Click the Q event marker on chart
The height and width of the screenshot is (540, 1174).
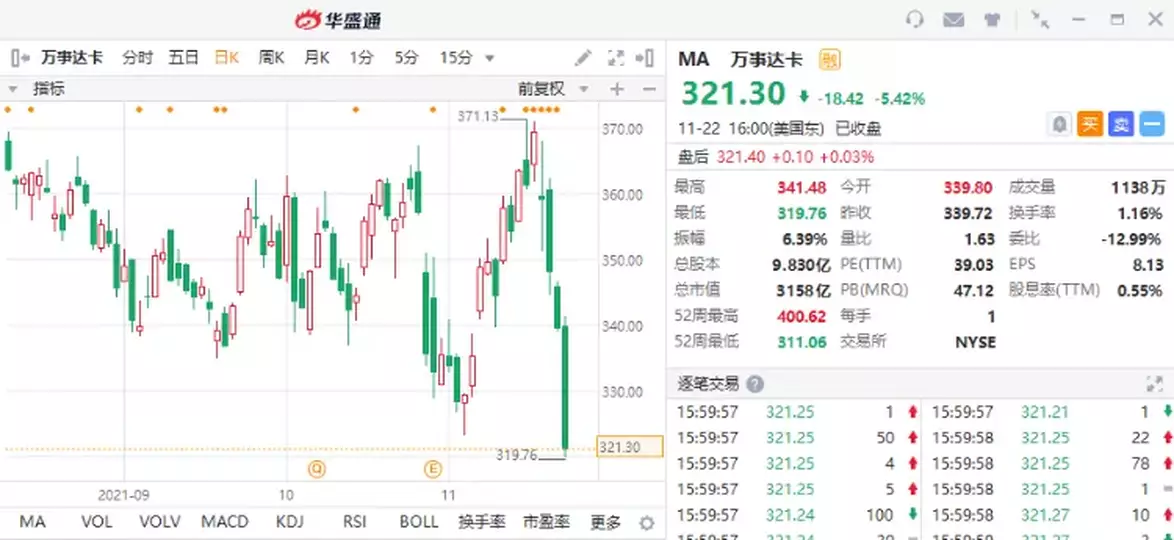[317, 469]
